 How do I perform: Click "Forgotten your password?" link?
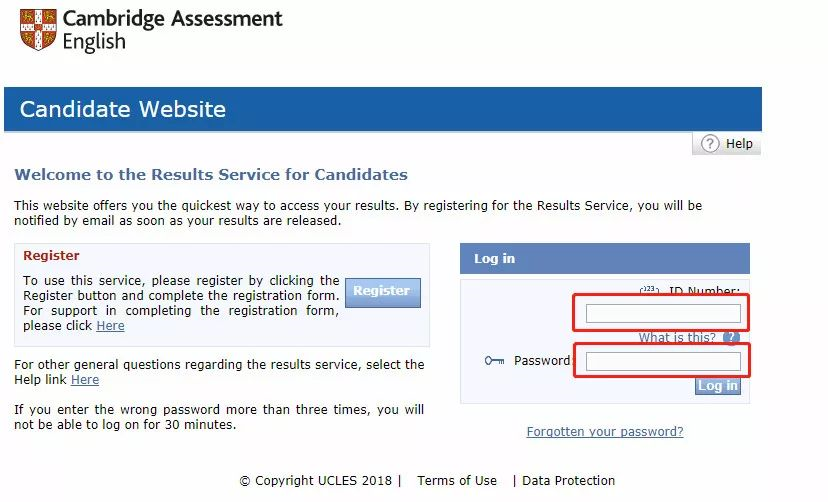[604, 432]
